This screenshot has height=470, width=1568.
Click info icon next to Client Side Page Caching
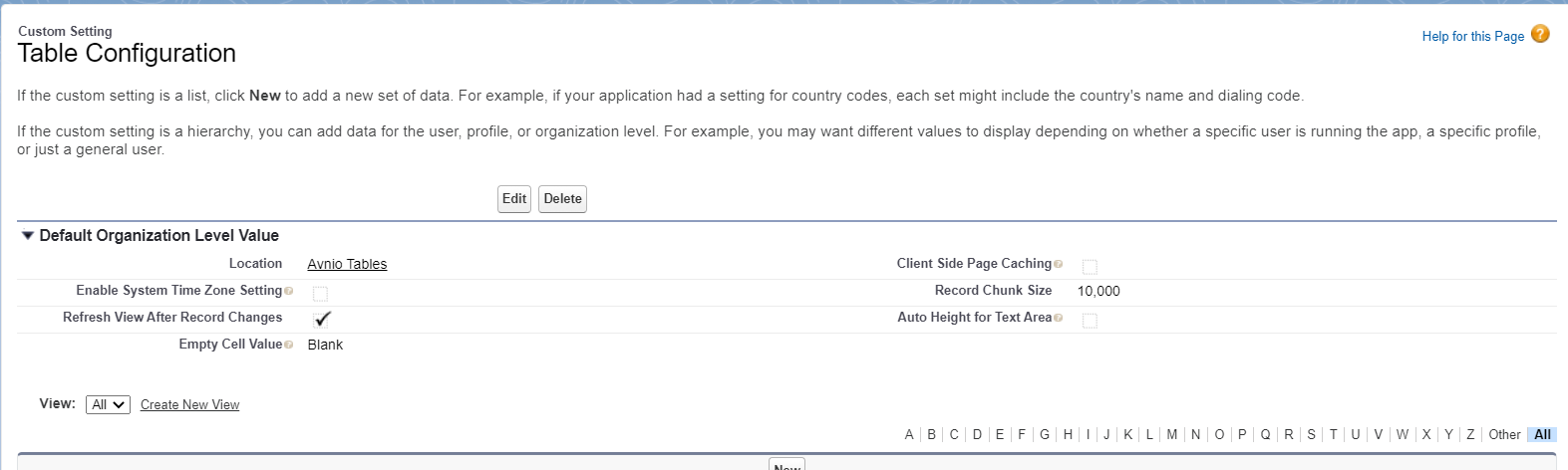[1059, 264]
